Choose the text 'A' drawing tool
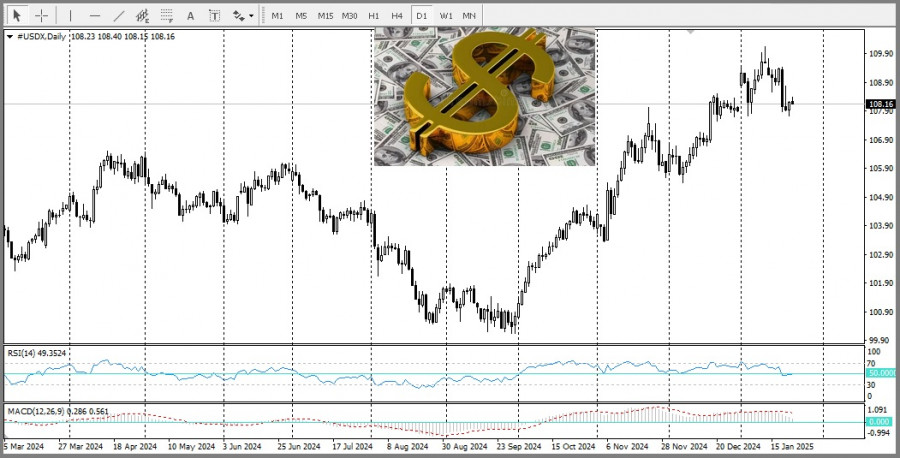Image resolution: width=900 pixels, height=458 pixels. pyautogui.click(x=191, y=16)
